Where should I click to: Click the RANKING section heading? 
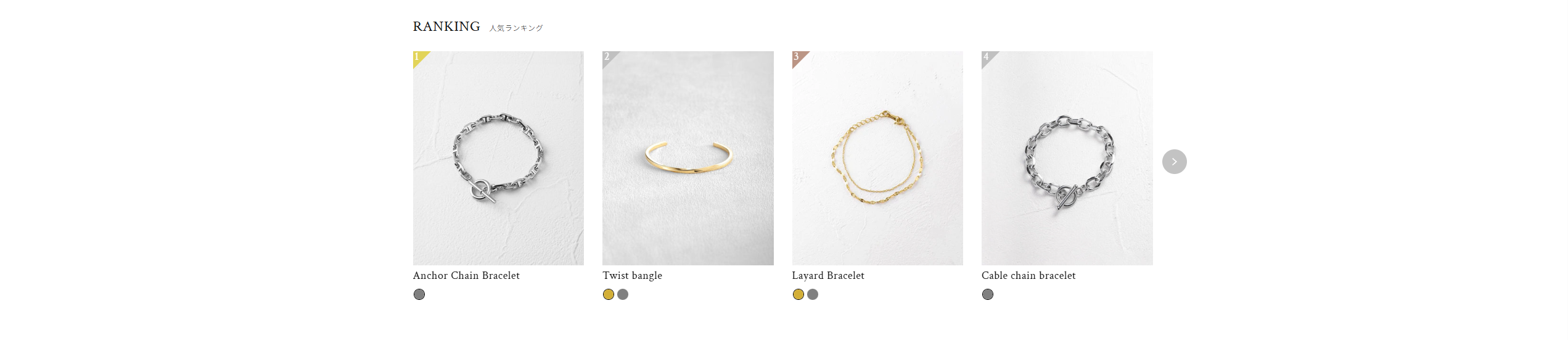coord(446,27)
